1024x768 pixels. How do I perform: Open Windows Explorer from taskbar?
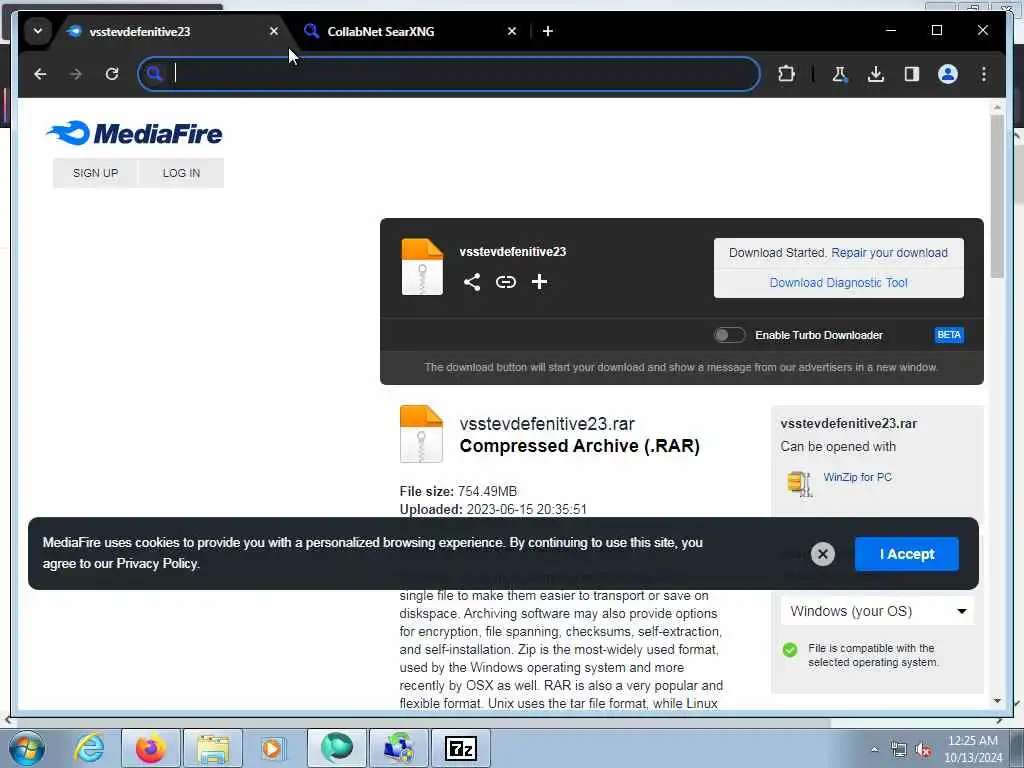coord(213,748)
